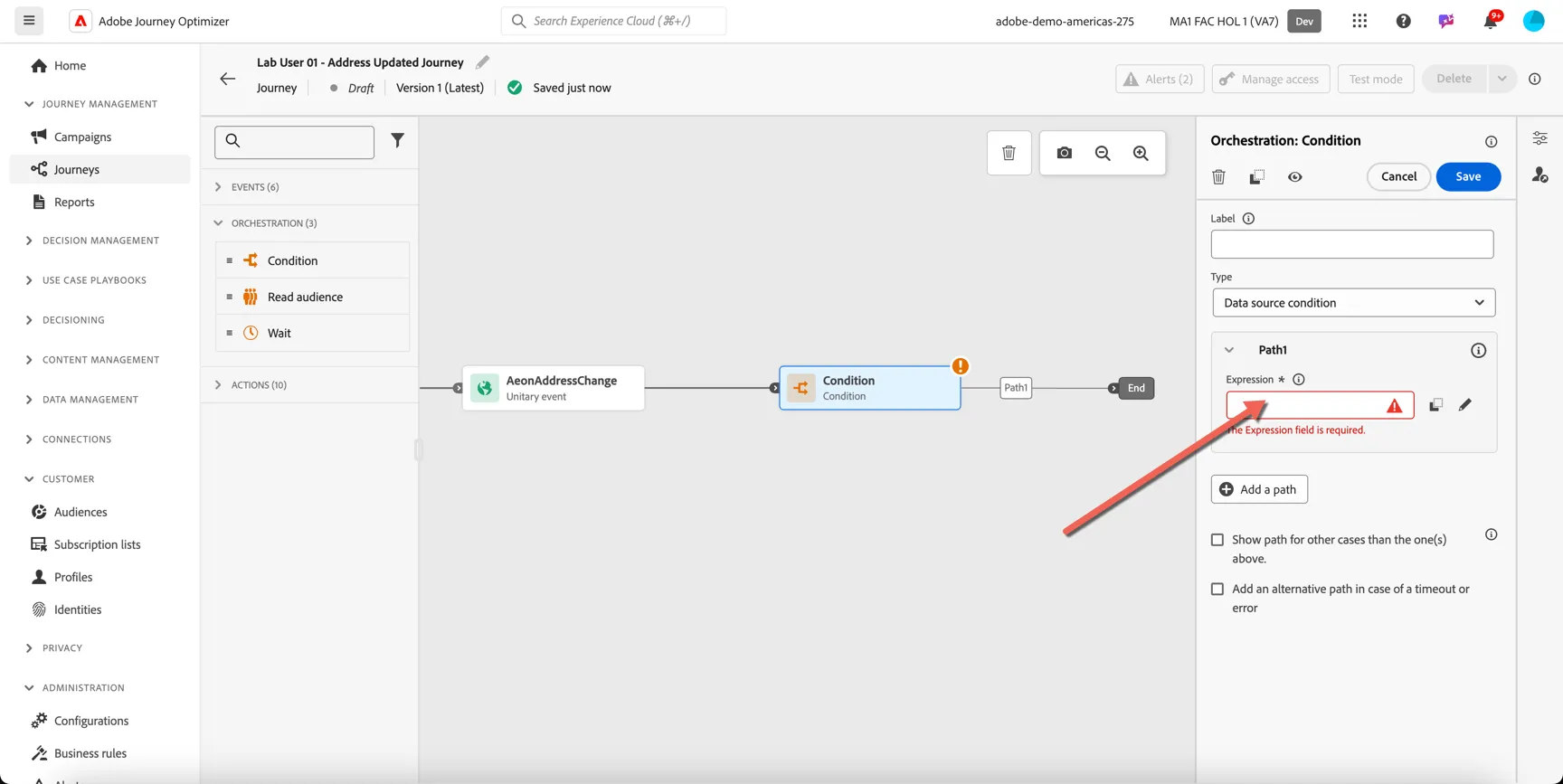This screenshot has width=1563, height=784.
Task: Open Label field info icon
Action: (x=1248, y=219)
